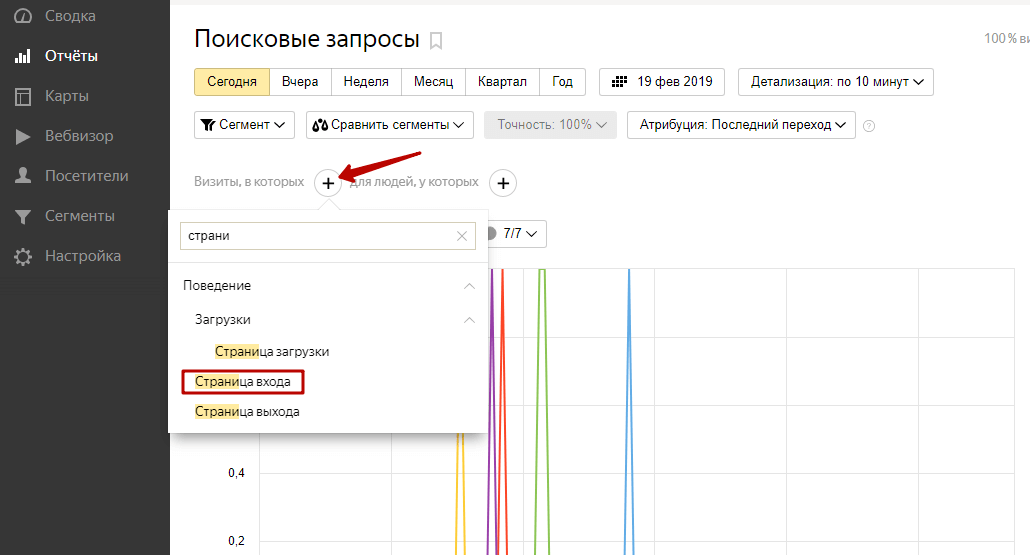The image size is (1030, 555).
Task: Open the Детализация: по 10 минут dropdown
Action: click(x=835, y=82)
